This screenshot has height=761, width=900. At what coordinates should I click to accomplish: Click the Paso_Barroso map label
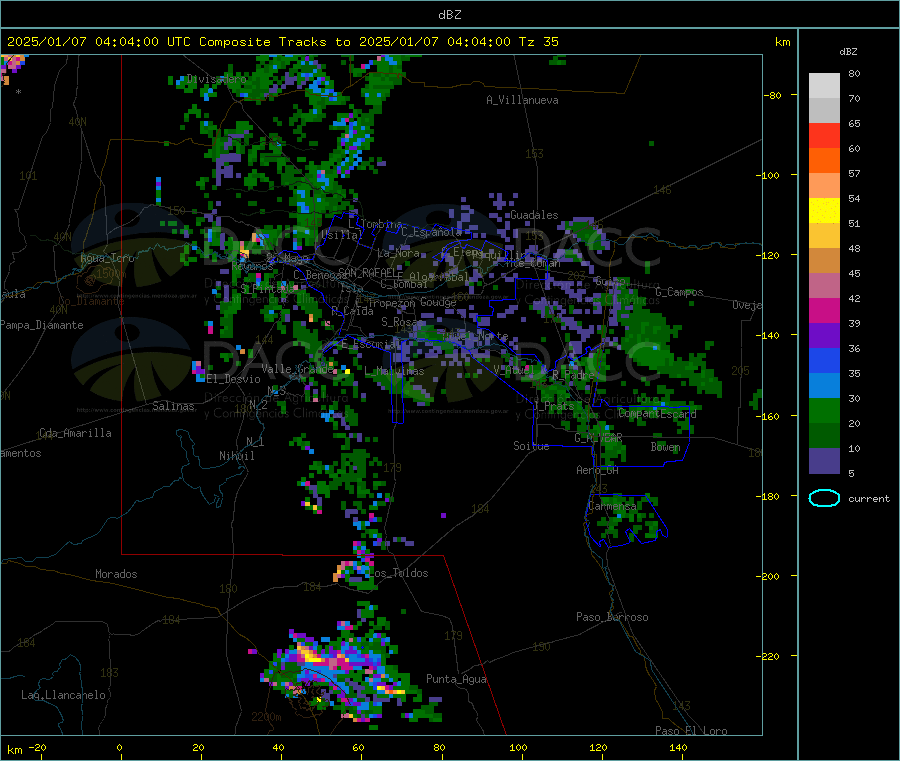point(612,617)
